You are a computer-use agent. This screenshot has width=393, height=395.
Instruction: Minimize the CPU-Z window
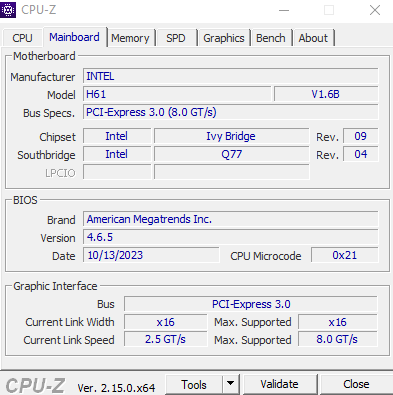coord(284,10)
